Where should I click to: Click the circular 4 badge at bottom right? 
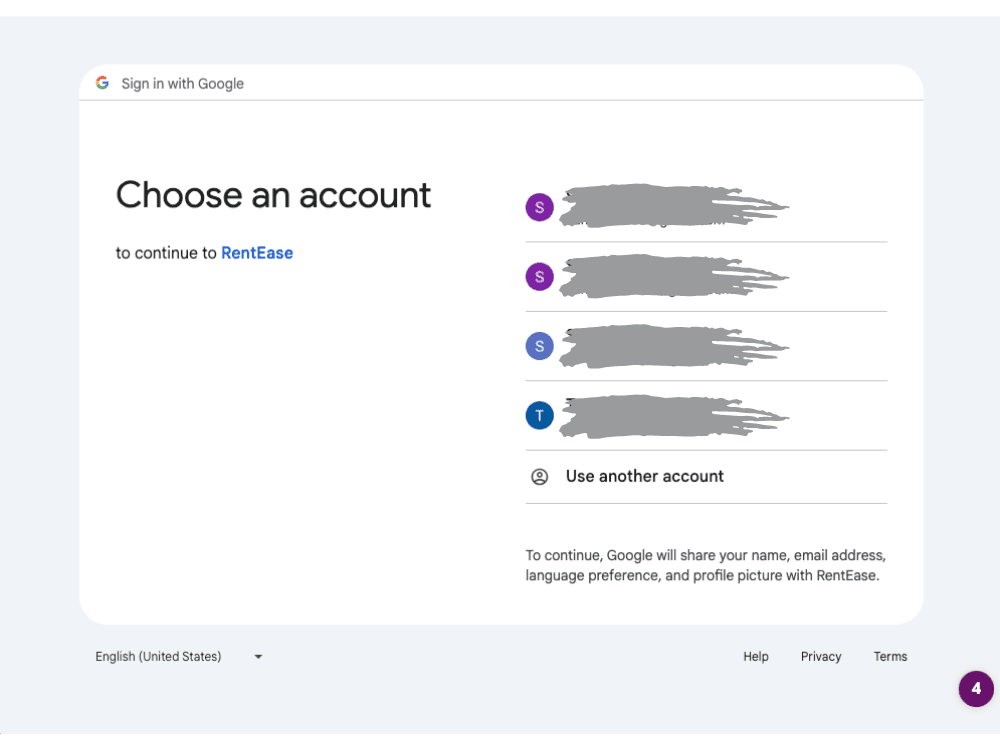(976, 689)
